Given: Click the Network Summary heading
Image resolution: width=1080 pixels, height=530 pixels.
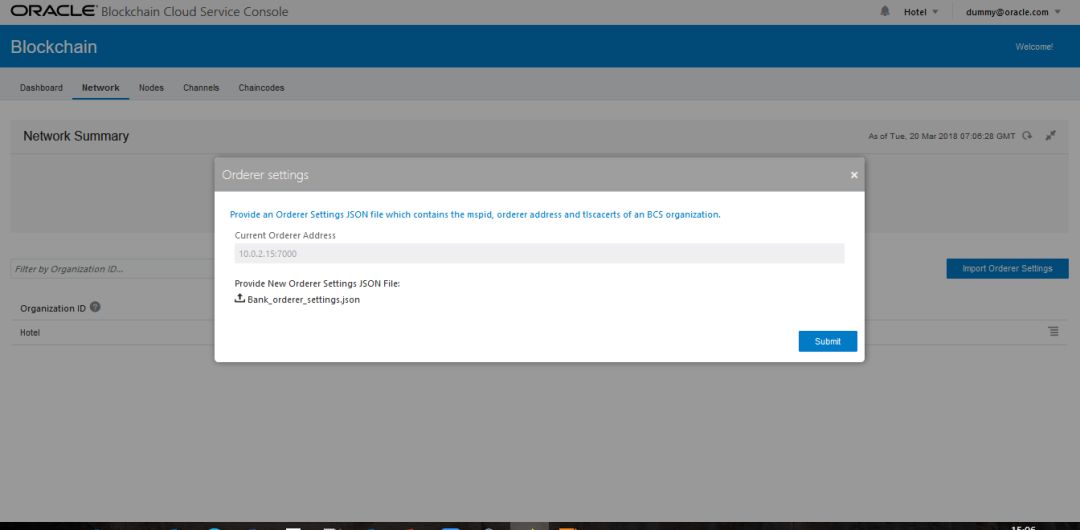Looking at the screenshot, I should coord(76,136).
